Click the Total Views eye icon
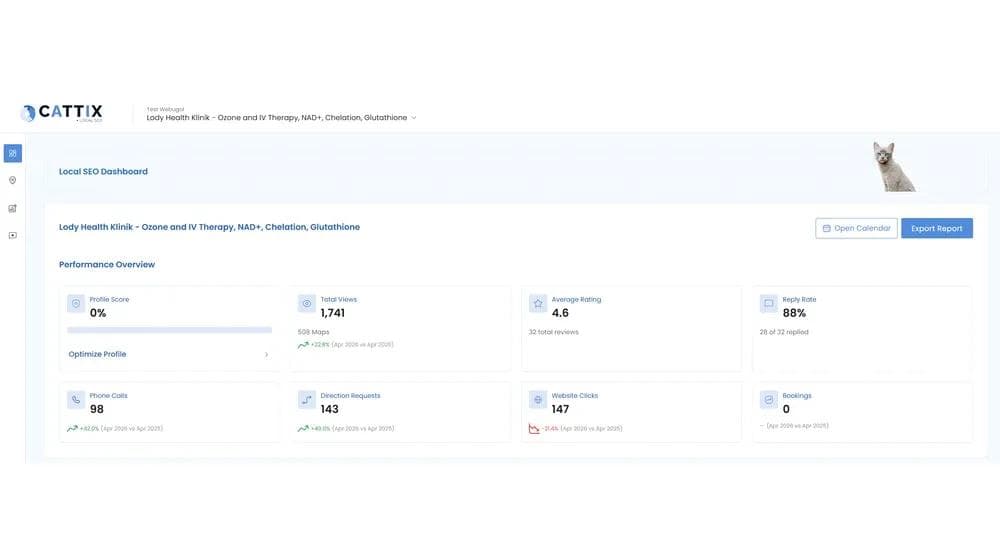The height and width of the screenshot is (558, 1000). tap(307, 304)
